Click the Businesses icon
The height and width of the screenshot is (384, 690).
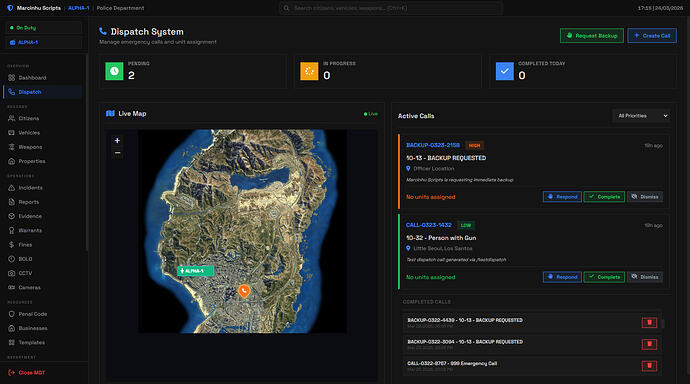[x=11, y=328]
